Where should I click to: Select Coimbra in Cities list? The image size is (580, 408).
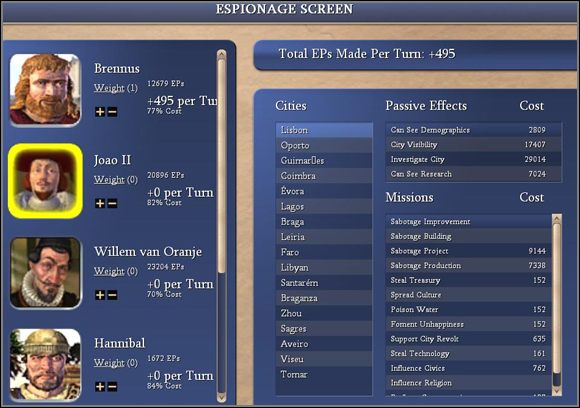[x=324, y=176]
